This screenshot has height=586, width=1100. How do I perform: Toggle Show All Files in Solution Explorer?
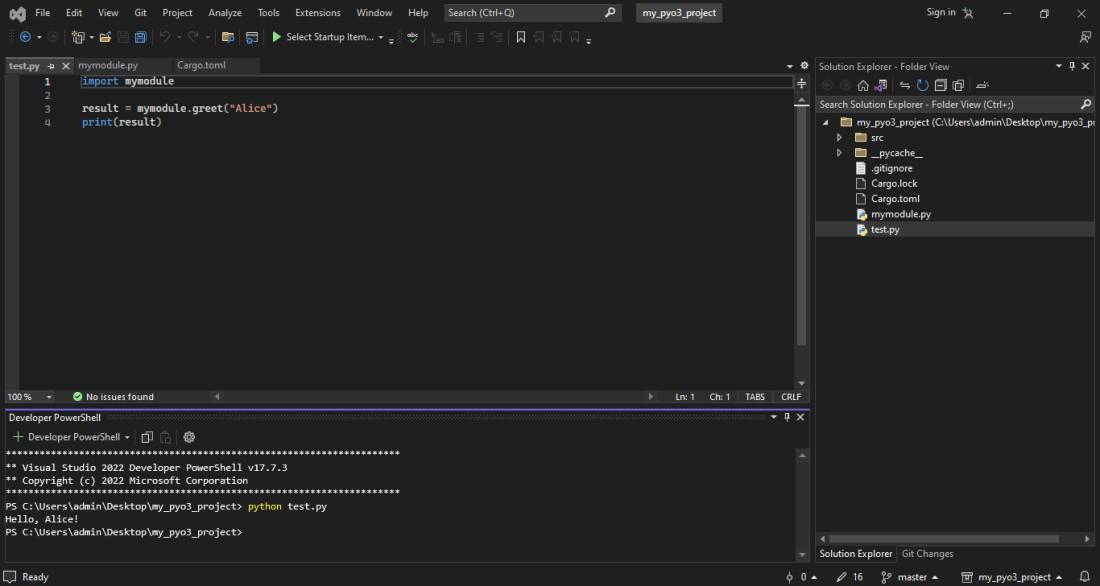click(958, 85)
